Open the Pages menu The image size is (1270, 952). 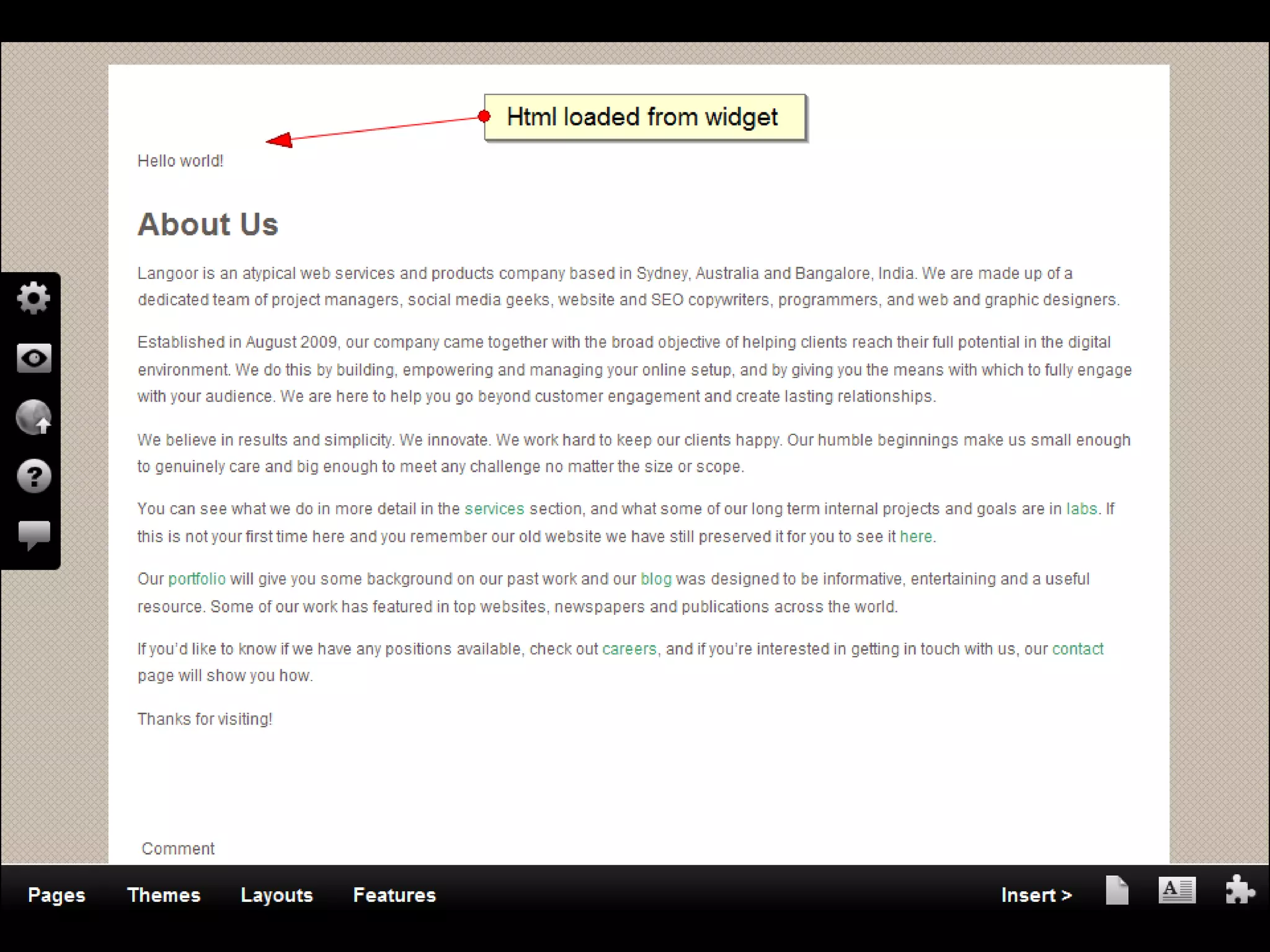pyautogui.click(x=56, y=895)
